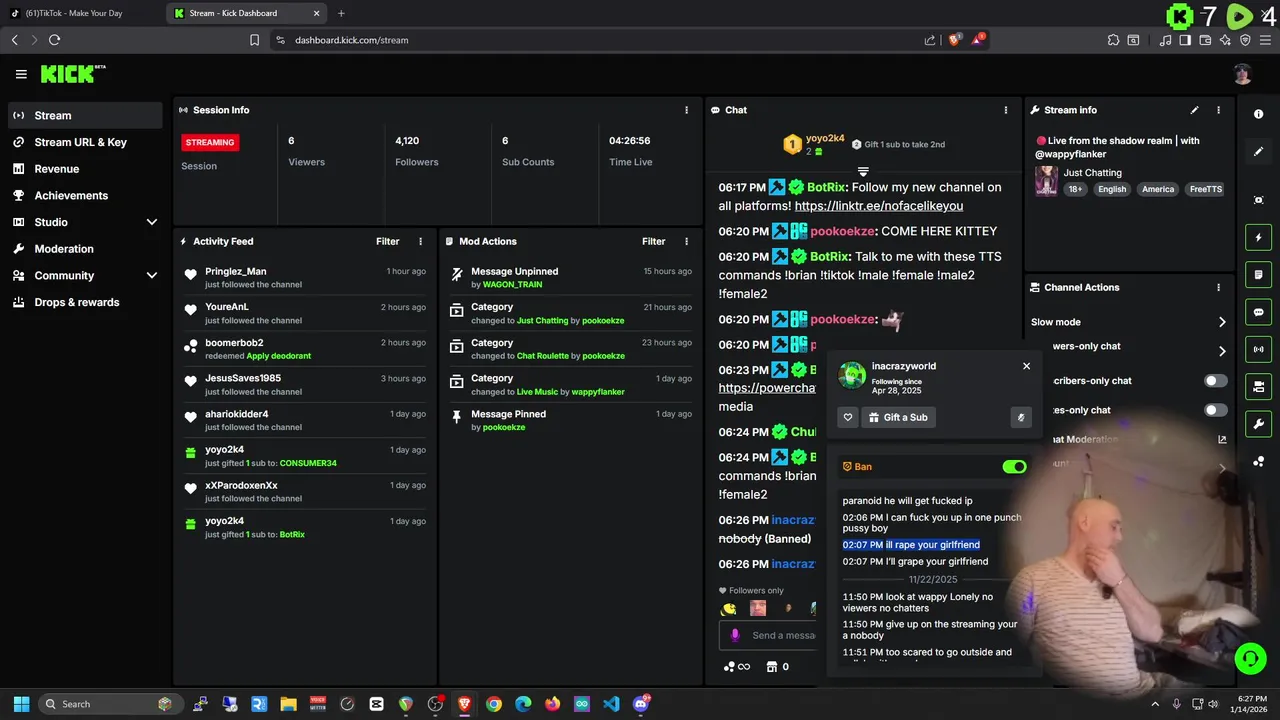Reload the browser page
This screenshot has height=720, width=1280.
[54, 40]
